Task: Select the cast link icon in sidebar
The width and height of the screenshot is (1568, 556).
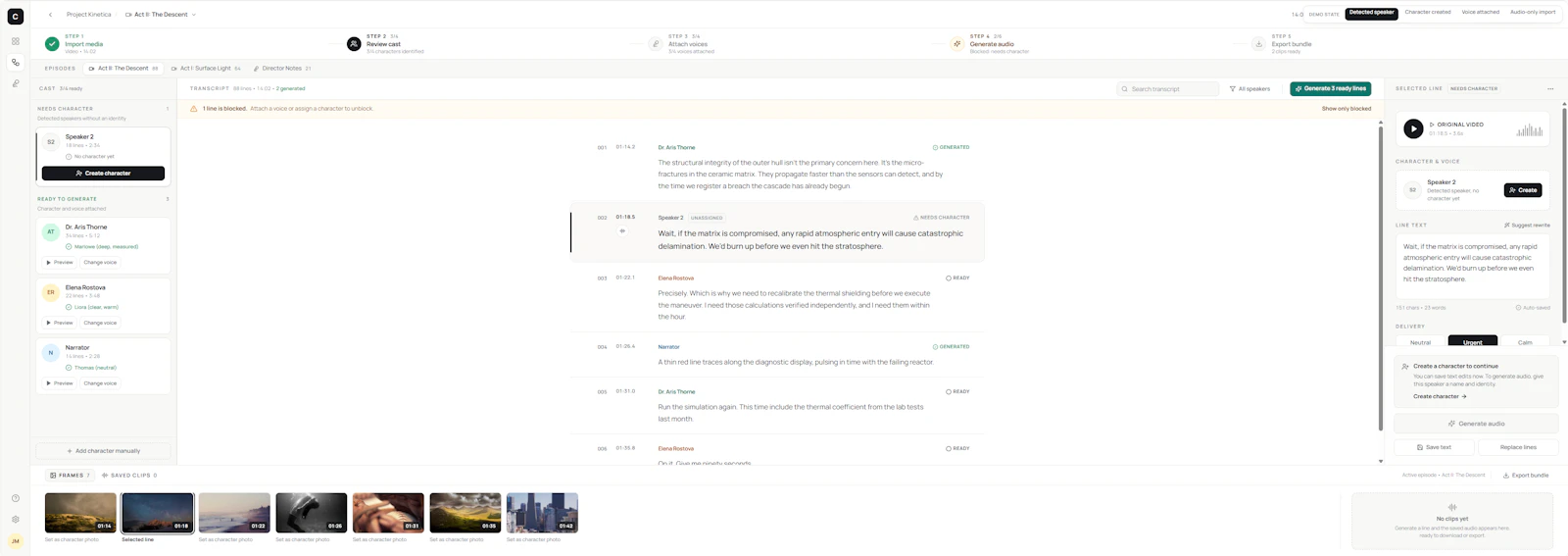Action: click(16, 63)
